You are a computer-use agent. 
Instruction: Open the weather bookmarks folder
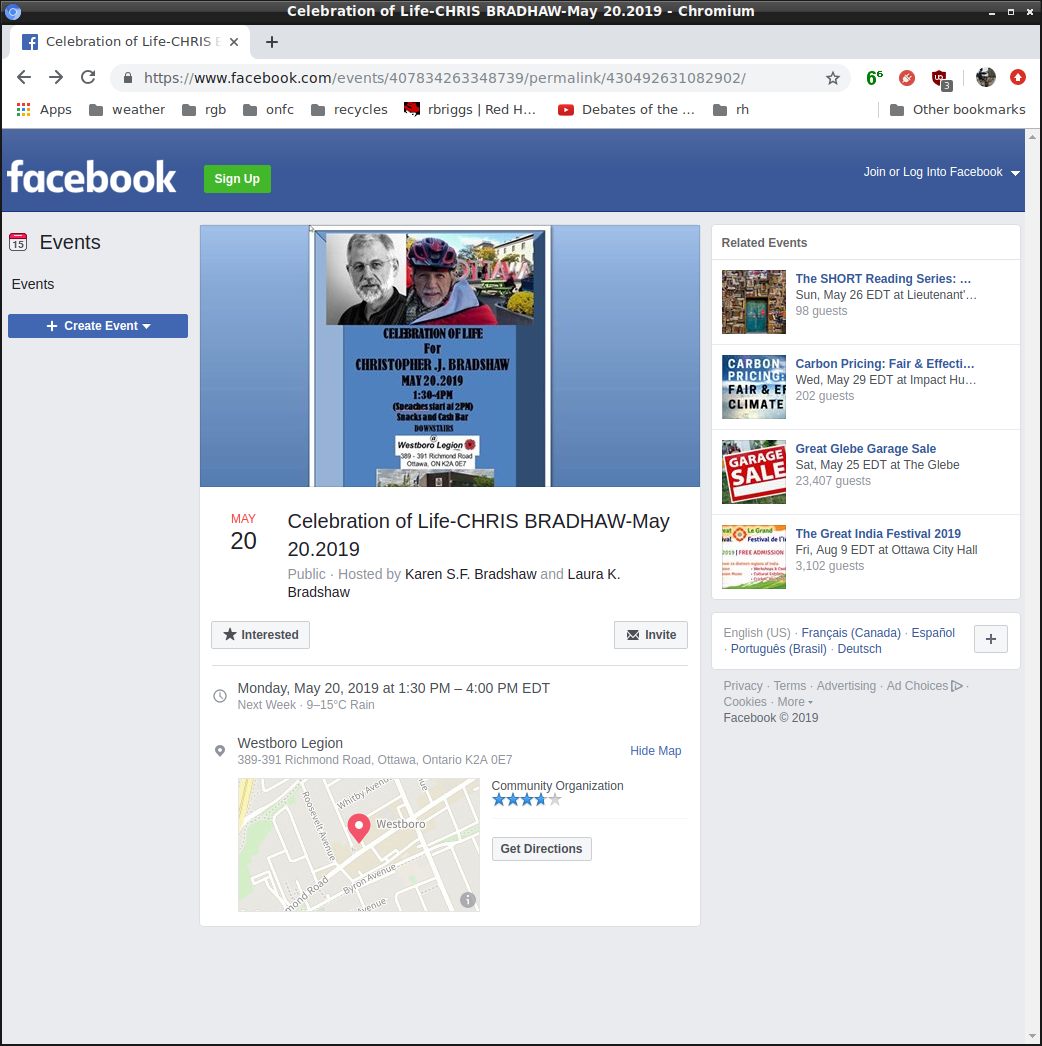pos(127,109)
